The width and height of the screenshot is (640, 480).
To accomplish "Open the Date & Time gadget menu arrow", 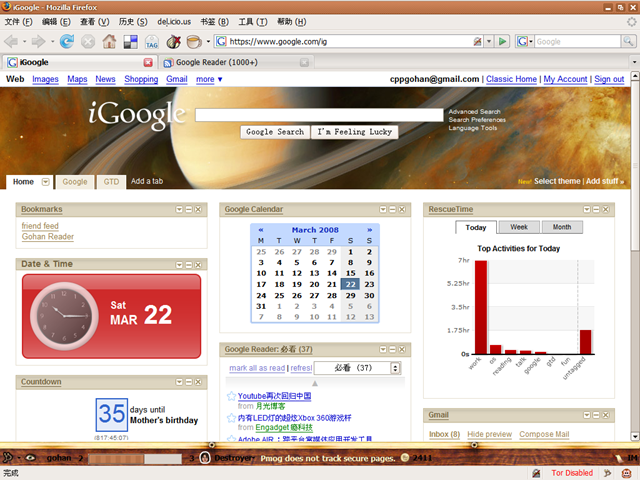I will coord(179,265).
